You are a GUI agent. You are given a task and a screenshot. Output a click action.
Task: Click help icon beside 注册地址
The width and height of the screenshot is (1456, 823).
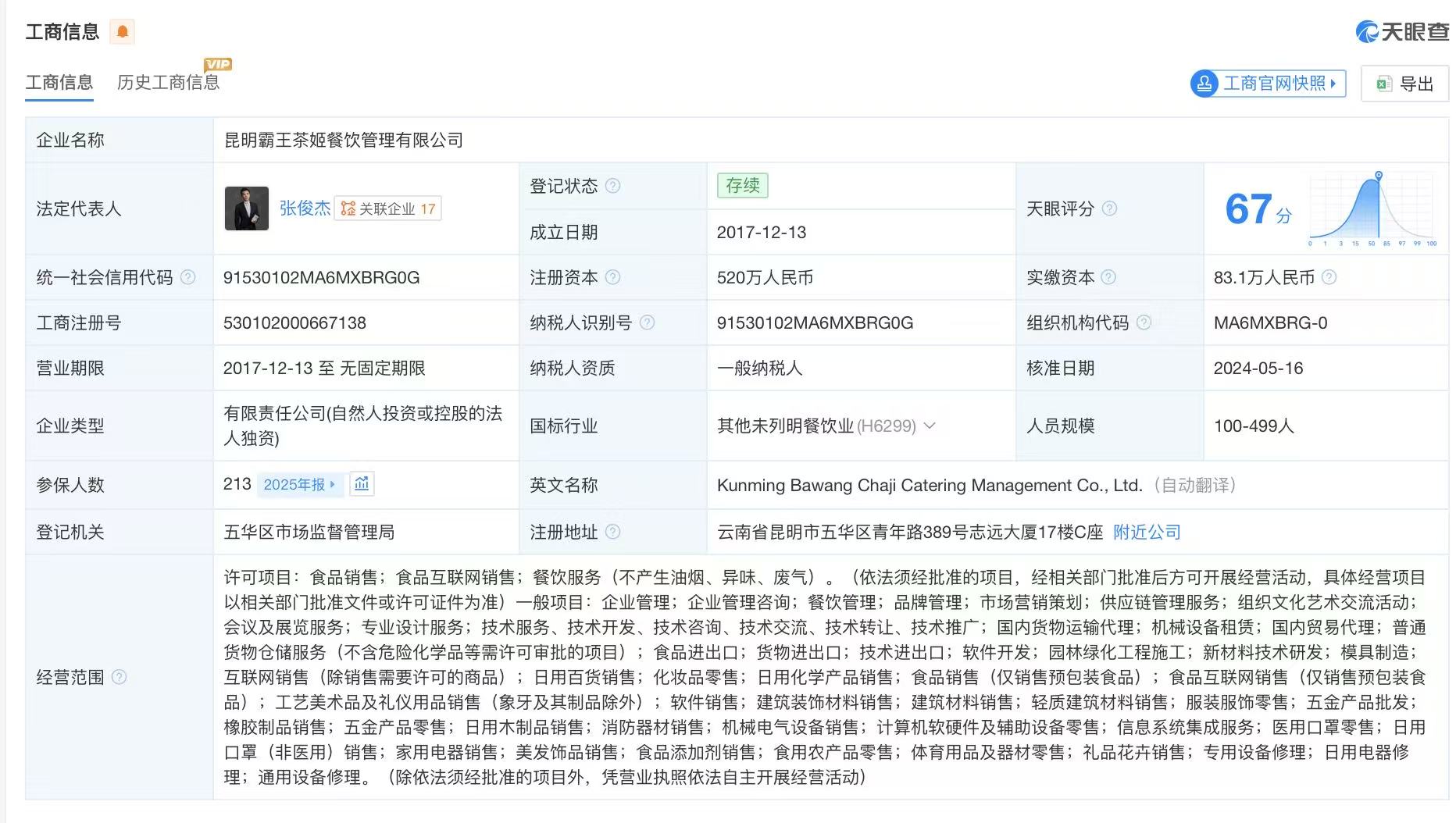pos(613,532)
